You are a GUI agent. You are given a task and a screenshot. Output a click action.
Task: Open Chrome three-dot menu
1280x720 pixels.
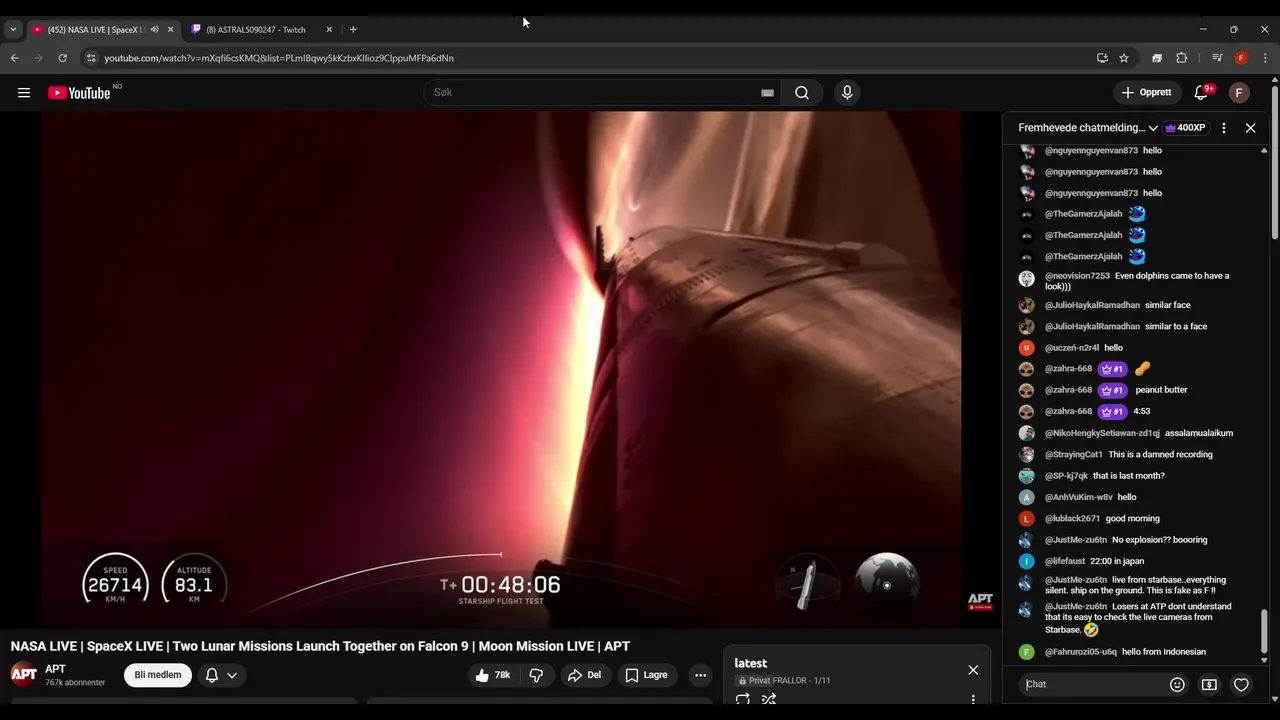pyautogui.click(x=1265, y=58)
